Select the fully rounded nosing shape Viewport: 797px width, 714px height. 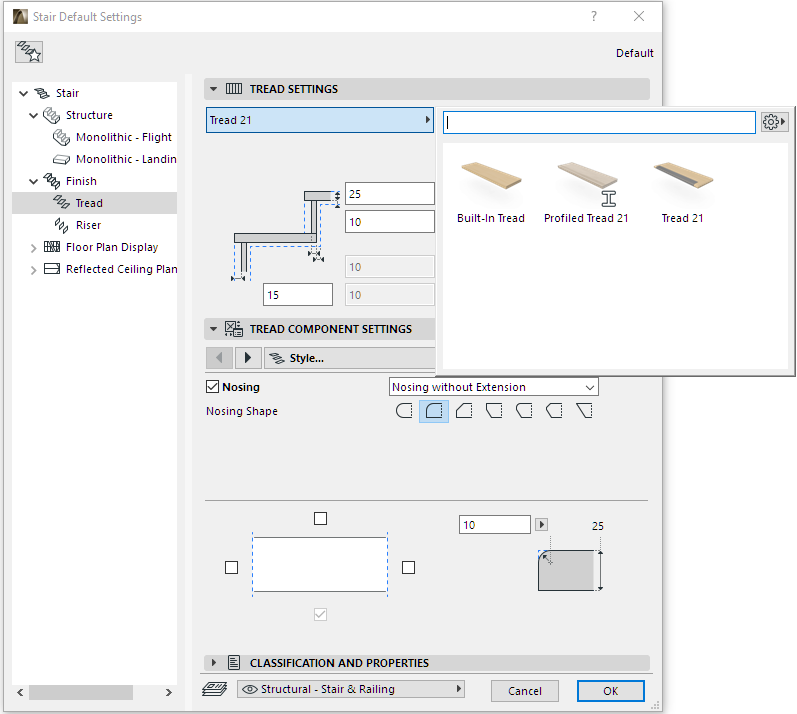click(404, 411)
